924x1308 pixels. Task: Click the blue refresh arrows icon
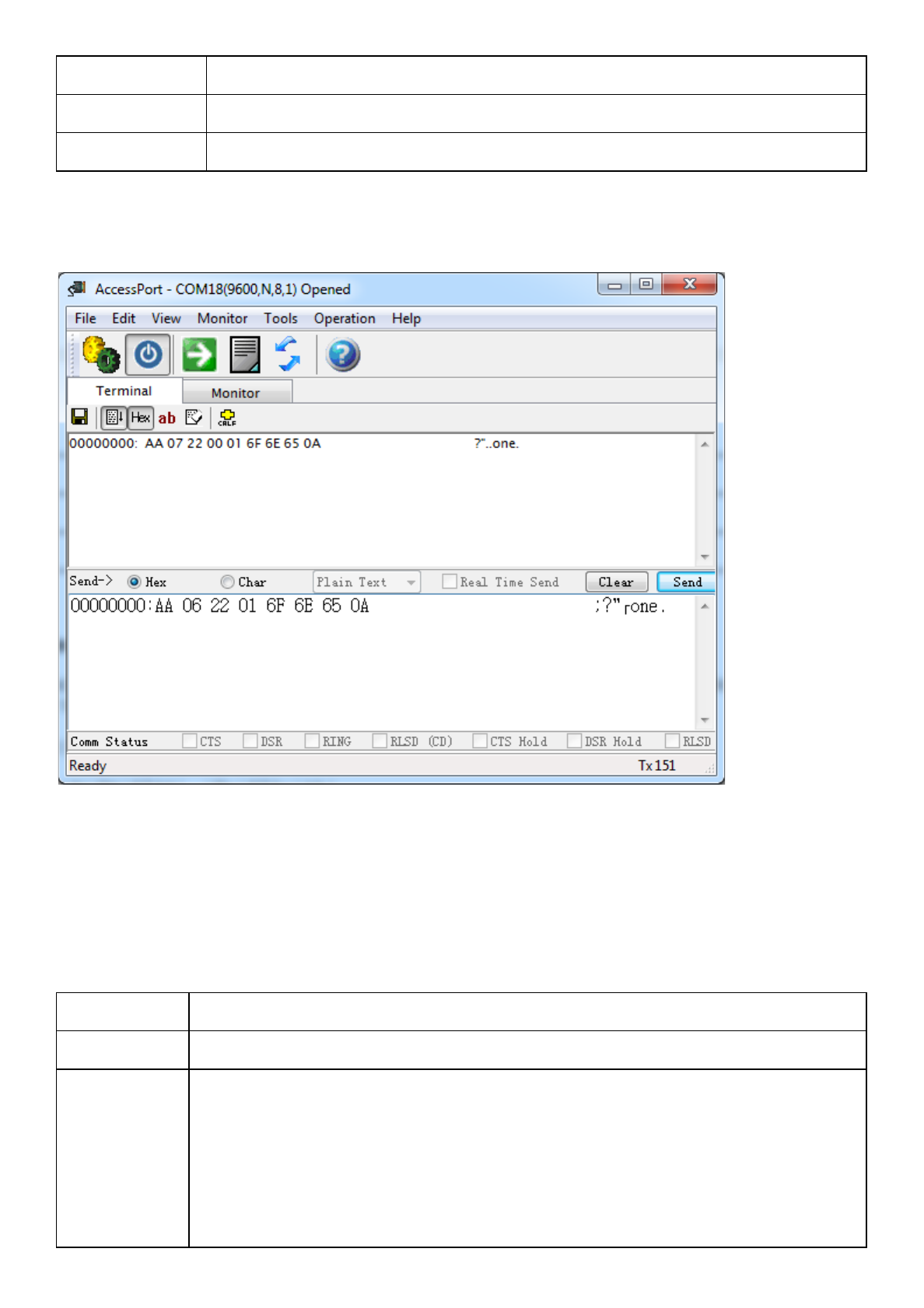pyautogui.click(x=289, y=355)
